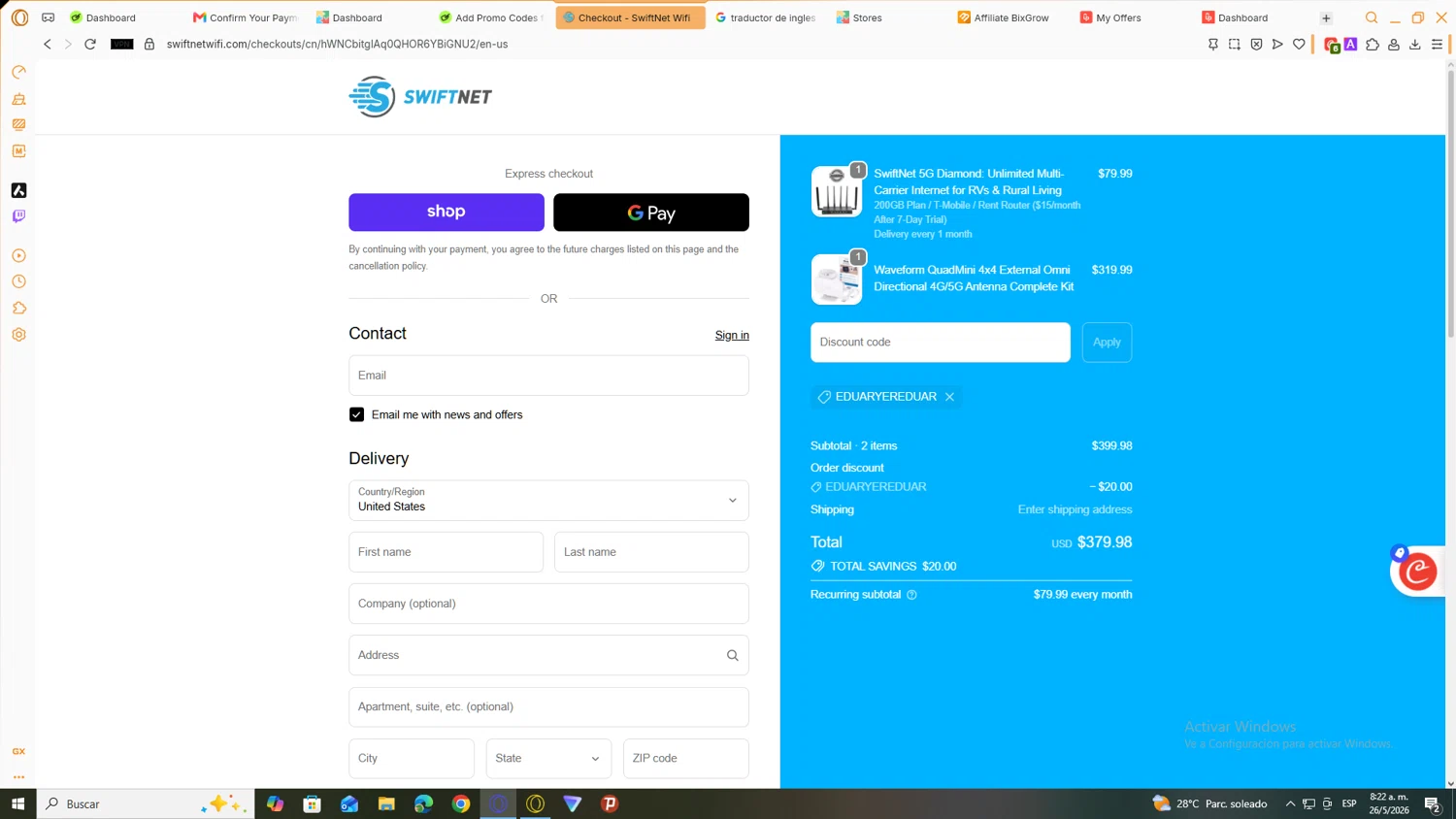Remove the EDUARYEREDUAR discount code tag

pyautogui.click(x=949, y=397)
